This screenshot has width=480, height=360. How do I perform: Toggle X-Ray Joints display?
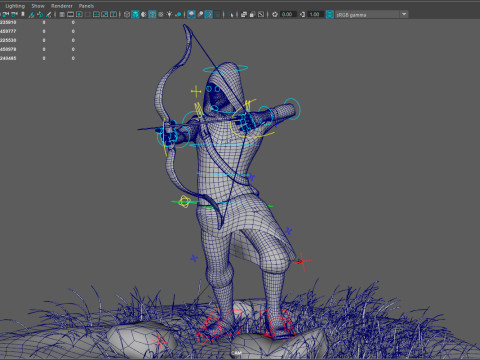(261, 14)
